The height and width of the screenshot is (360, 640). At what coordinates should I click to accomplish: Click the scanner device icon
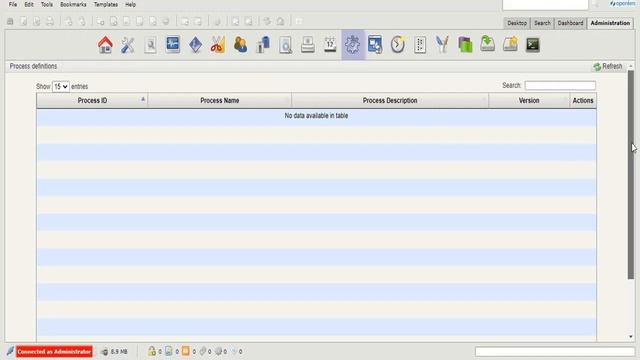(x=308, y=45)
